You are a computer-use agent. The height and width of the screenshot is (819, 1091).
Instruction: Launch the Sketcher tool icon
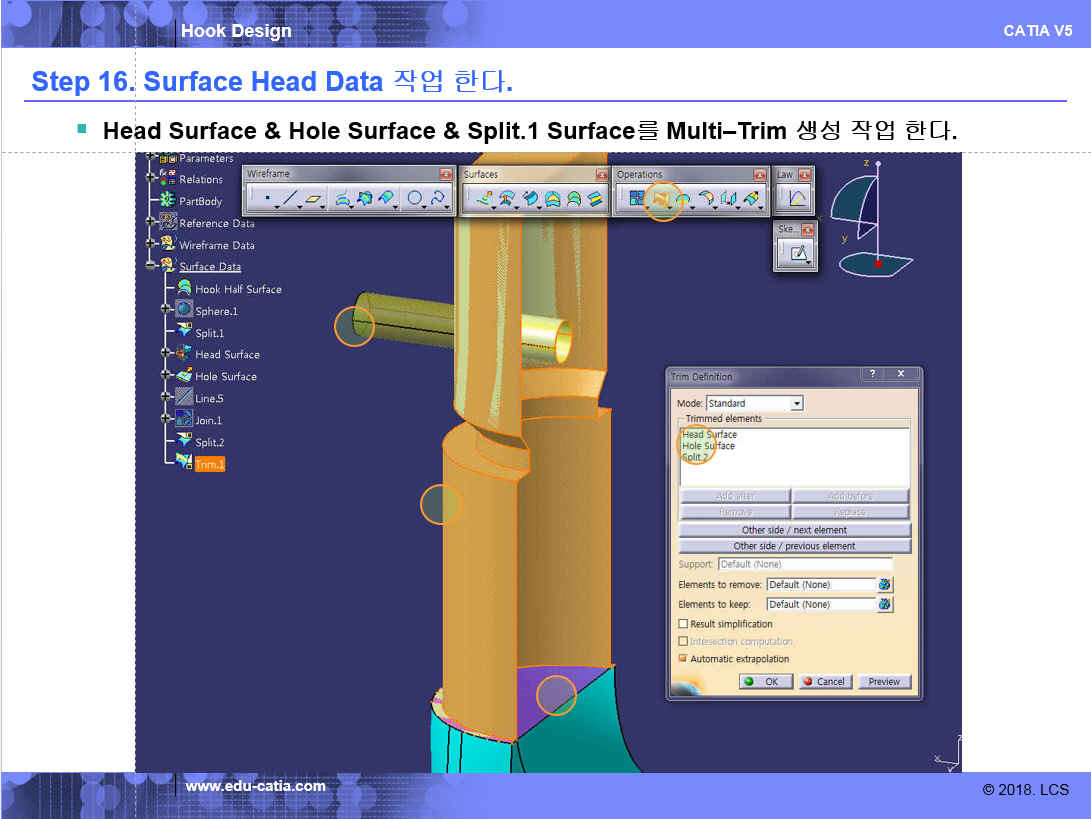coord(797,254)
